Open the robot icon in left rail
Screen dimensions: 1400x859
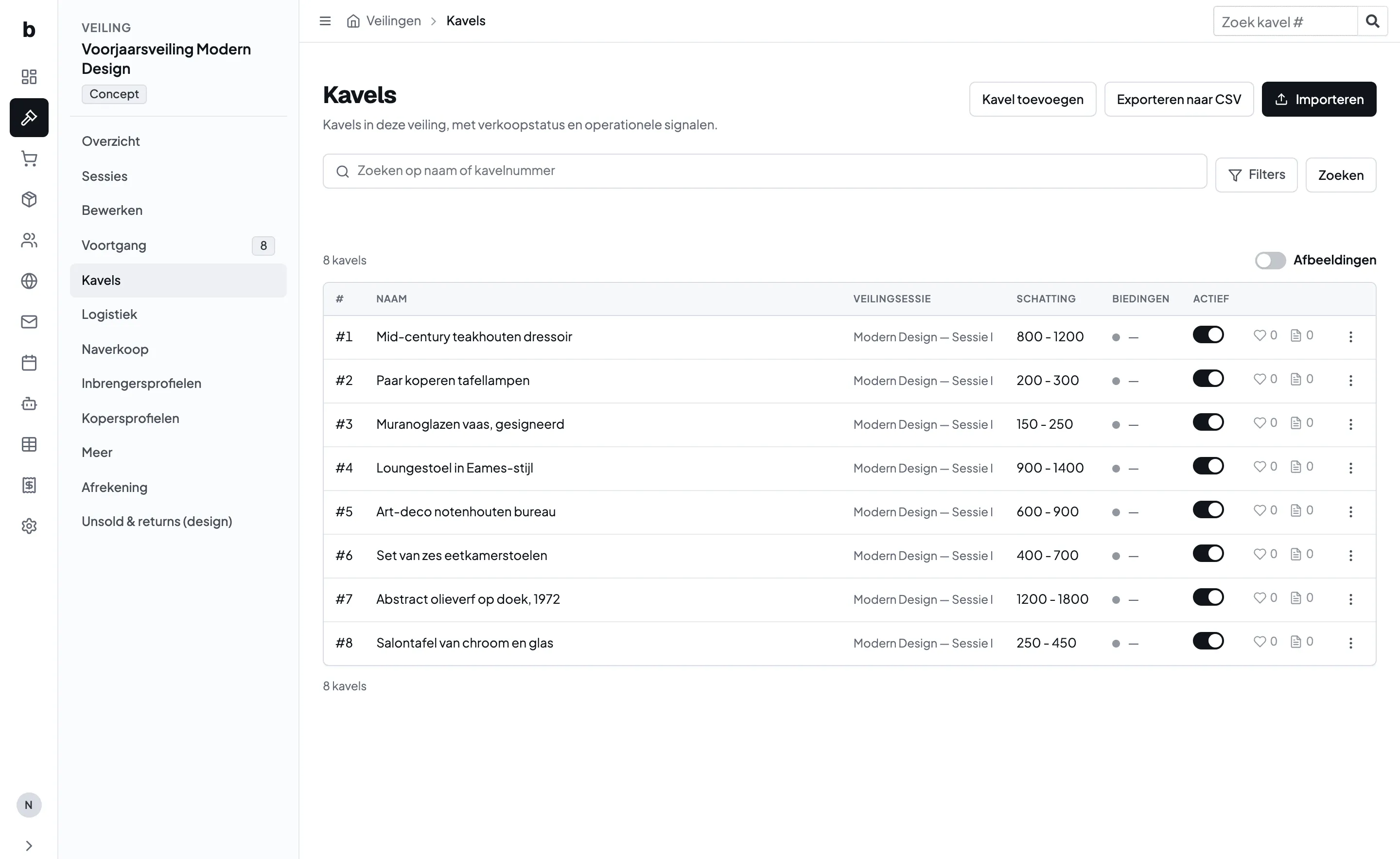coord(29,404)
